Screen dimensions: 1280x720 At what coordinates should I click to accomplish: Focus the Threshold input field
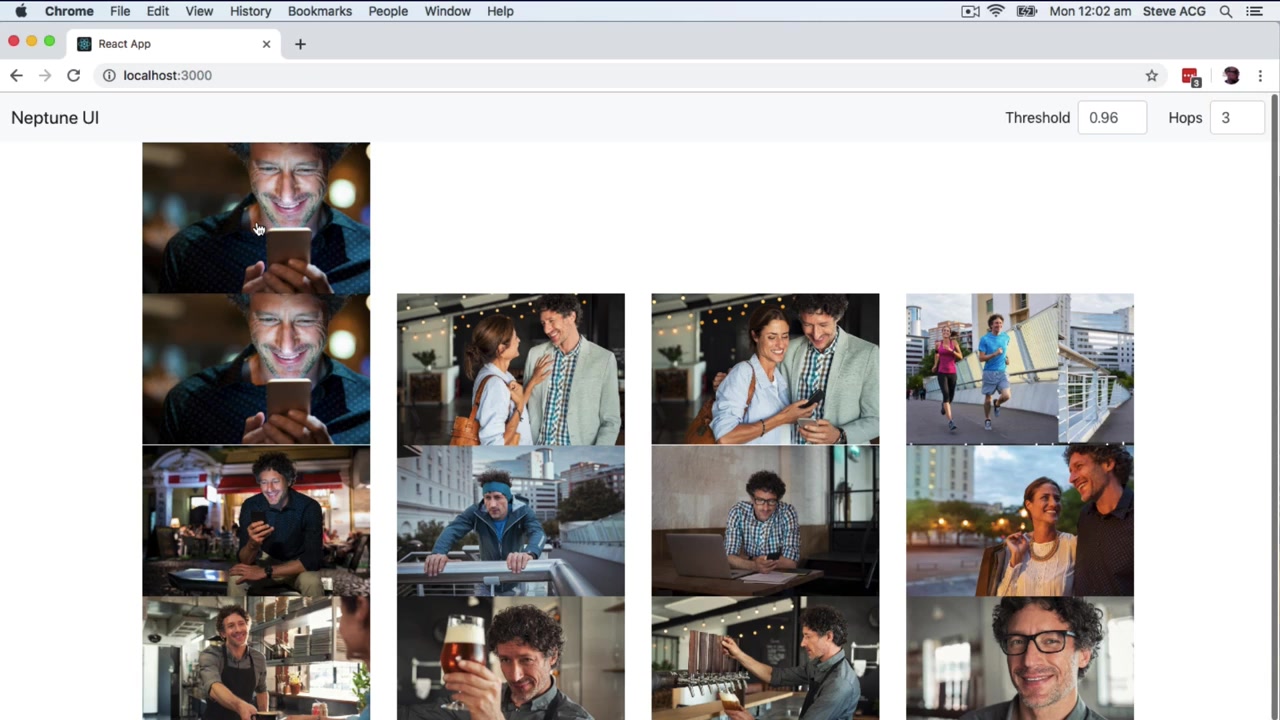point(1112,118)
